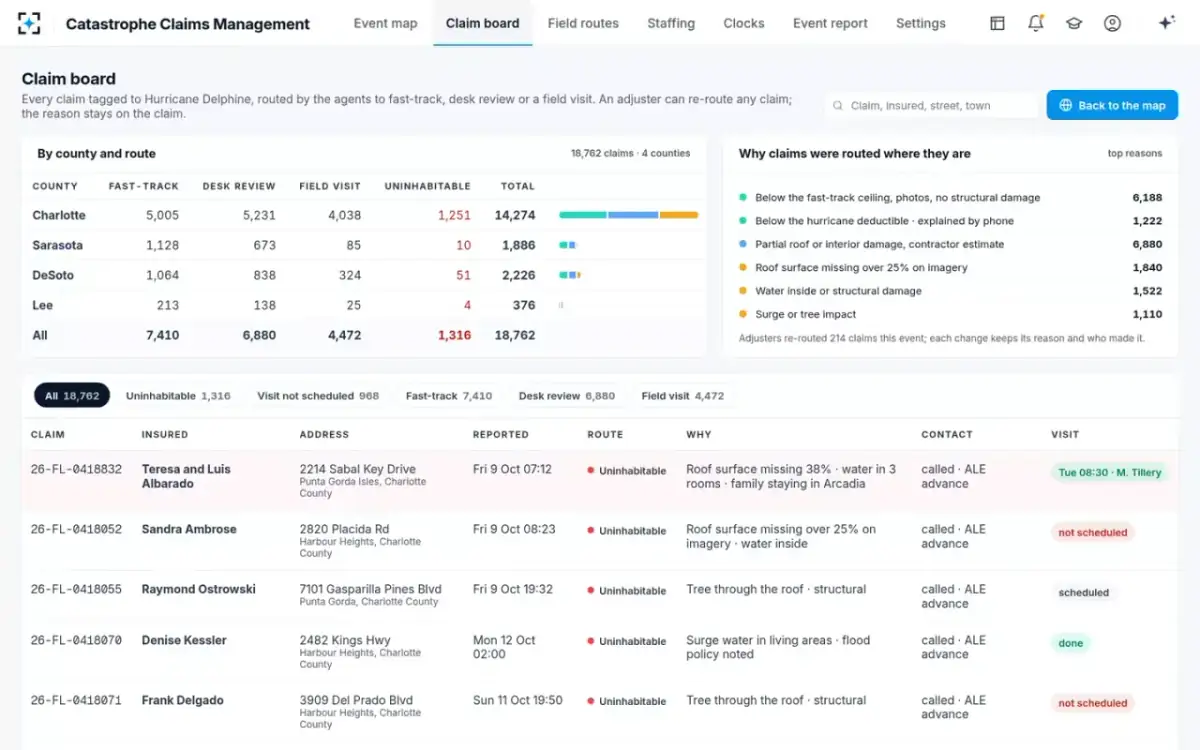Sort by FAST-TRACK column header

143,186
